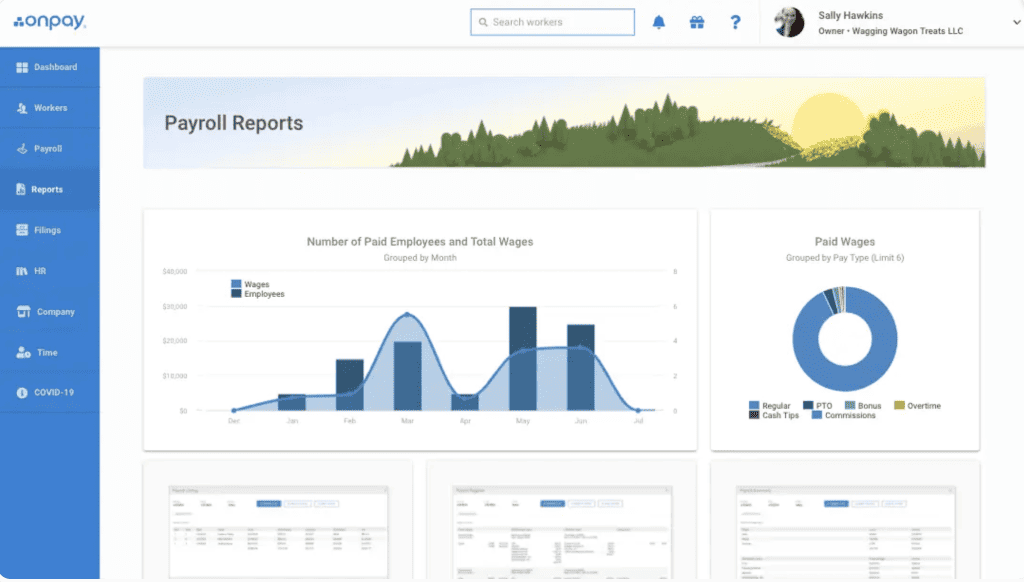Viewport: 1024px width, 582px height.
Task: Click Owner Wagging Wagon Treats LLC text
Action: coord(890,31)
